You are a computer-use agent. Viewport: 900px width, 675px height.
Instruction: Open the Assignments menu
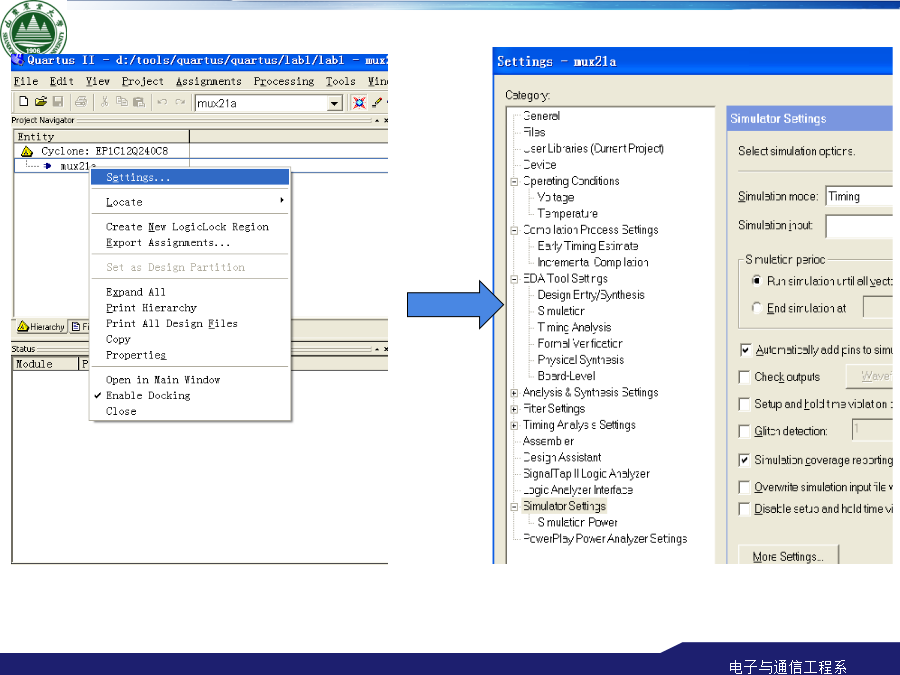pyautogui.click(x=208, y=82)
